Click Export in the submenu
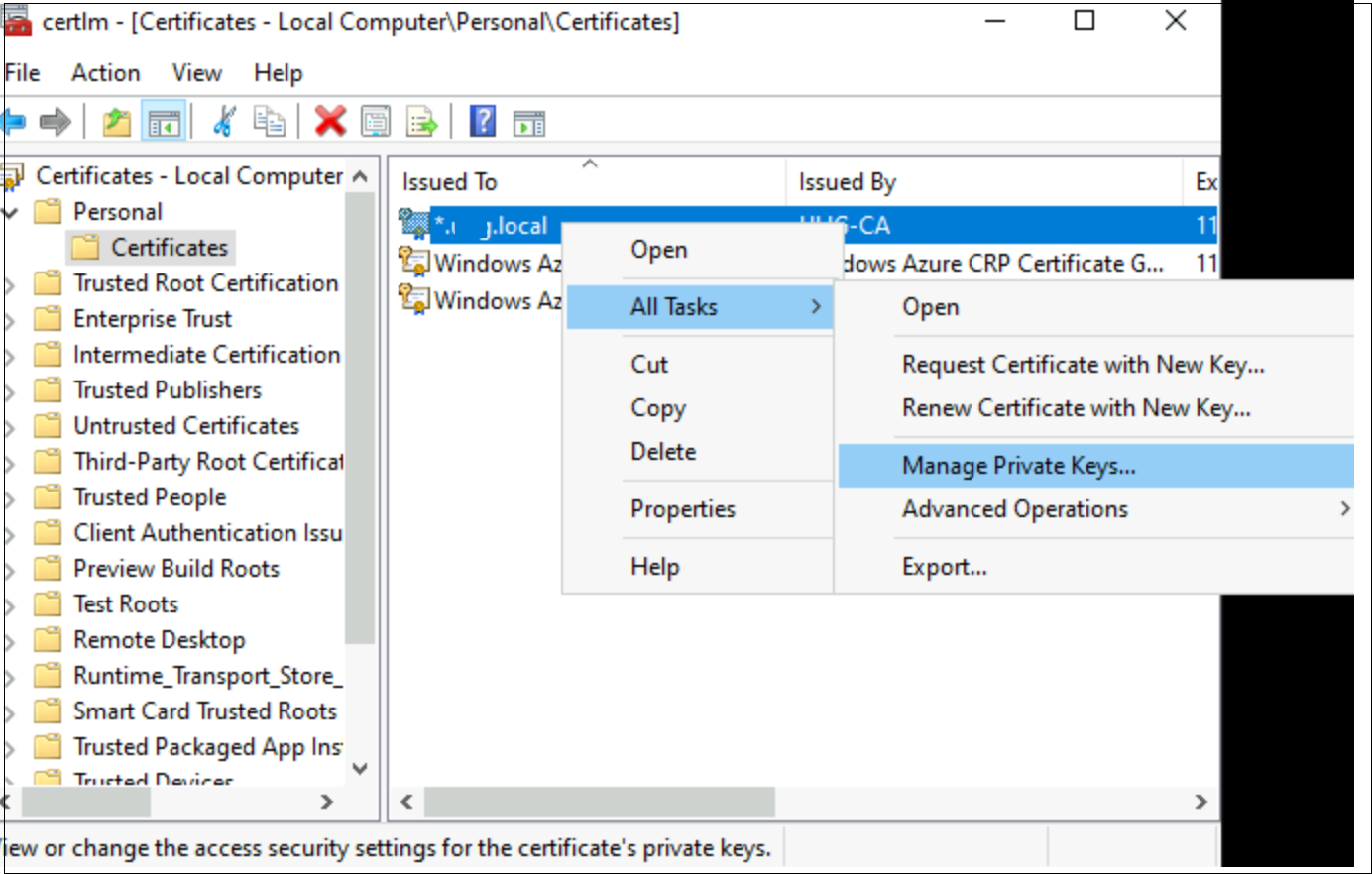 (935, 566)
